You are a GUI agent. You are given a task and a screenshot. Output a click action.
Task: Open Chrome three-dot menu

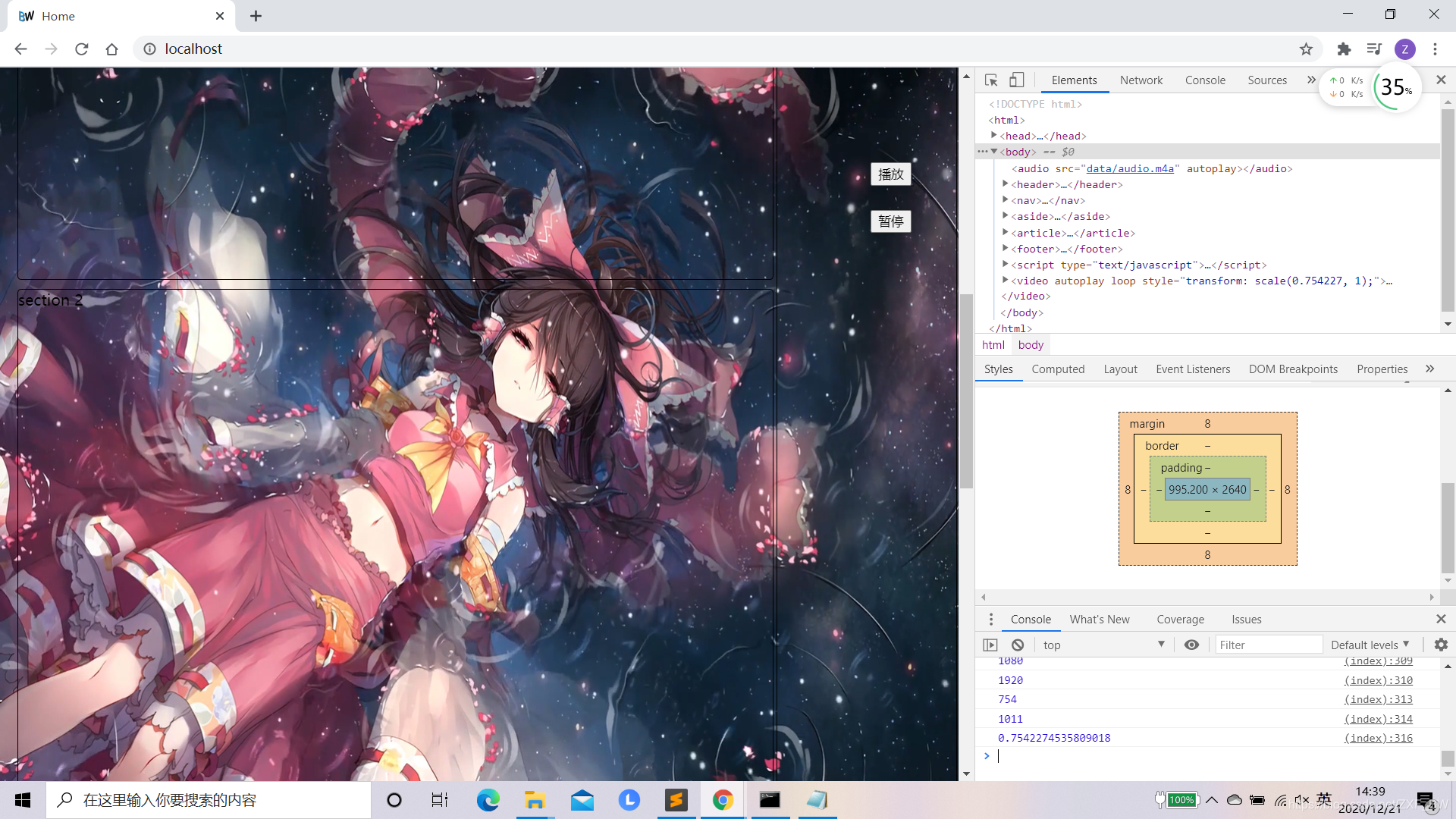1435,49
